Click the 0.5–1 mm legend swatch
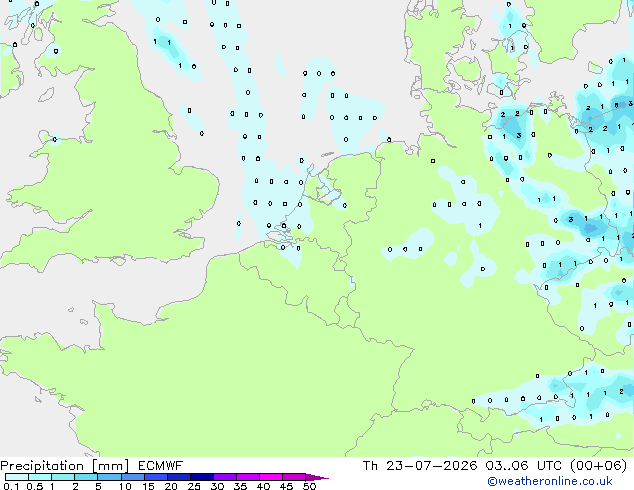 [40, 477]
